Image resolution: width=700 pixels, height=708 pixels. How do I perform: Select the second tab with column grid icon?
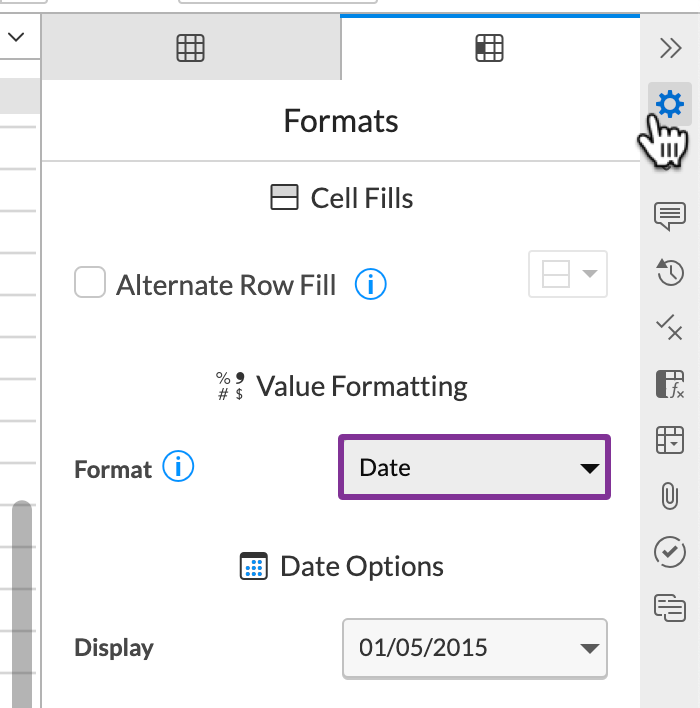tap(489, 48)
